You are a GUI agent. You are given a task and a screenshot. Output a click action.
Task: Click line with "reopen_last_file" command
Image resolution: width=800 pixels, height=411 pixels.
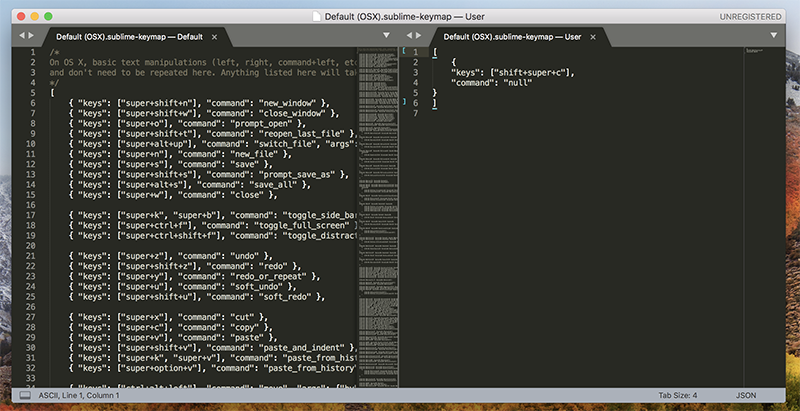(211, 134)
